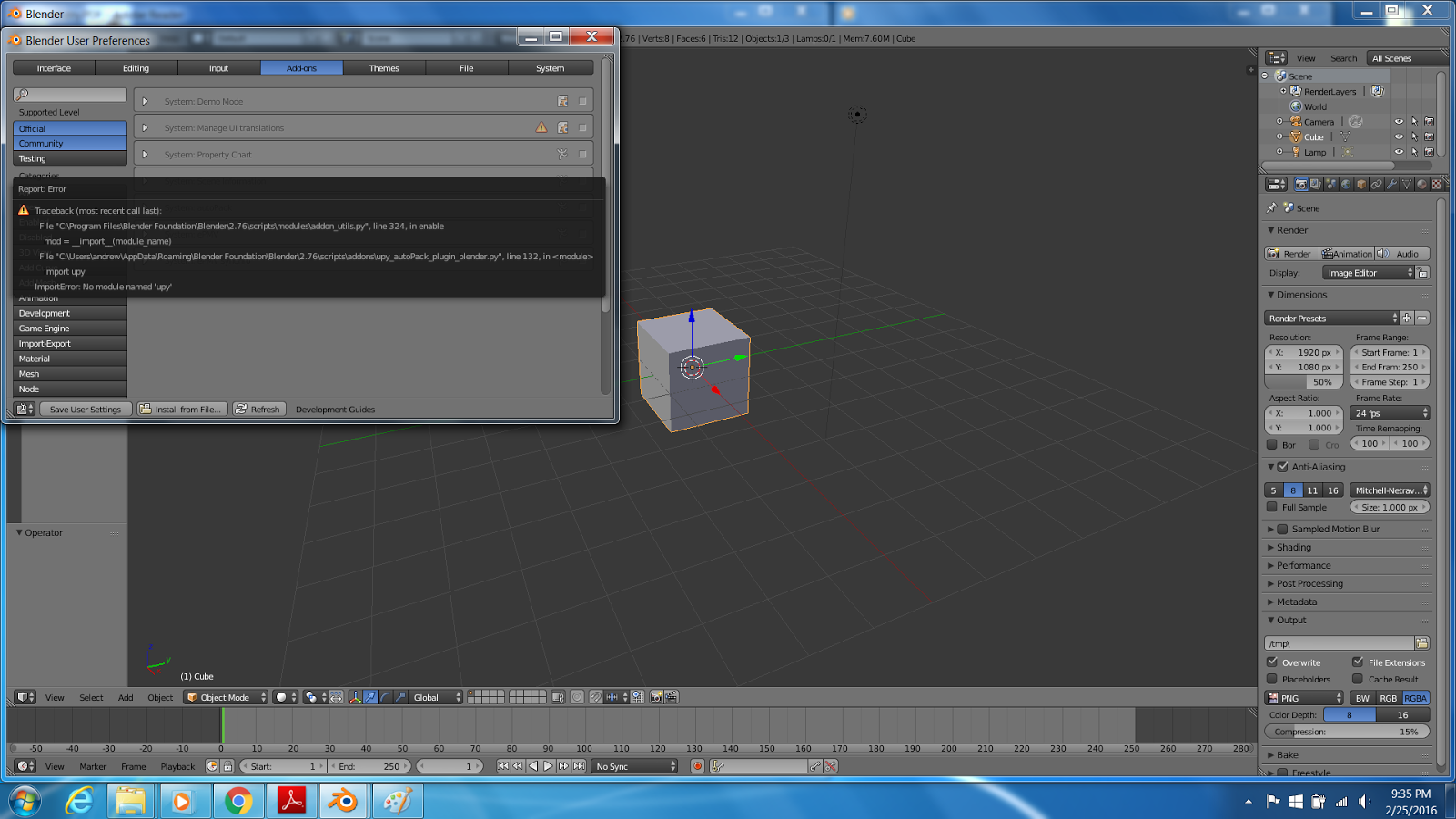Click the Save User Settings button

(86, 409)
